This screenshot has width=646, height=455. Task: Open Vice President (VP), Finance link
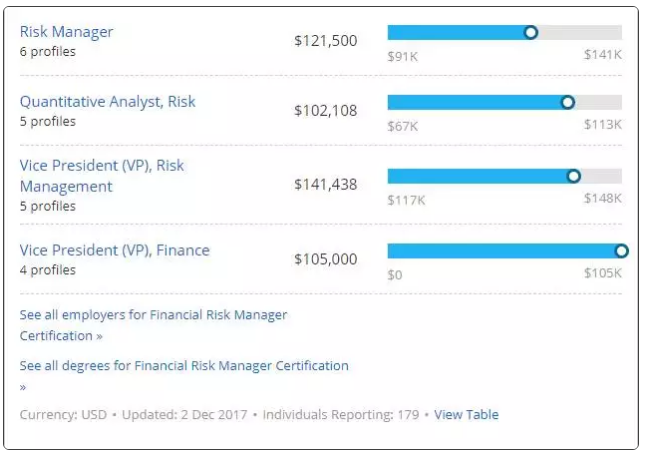point(114,250)
